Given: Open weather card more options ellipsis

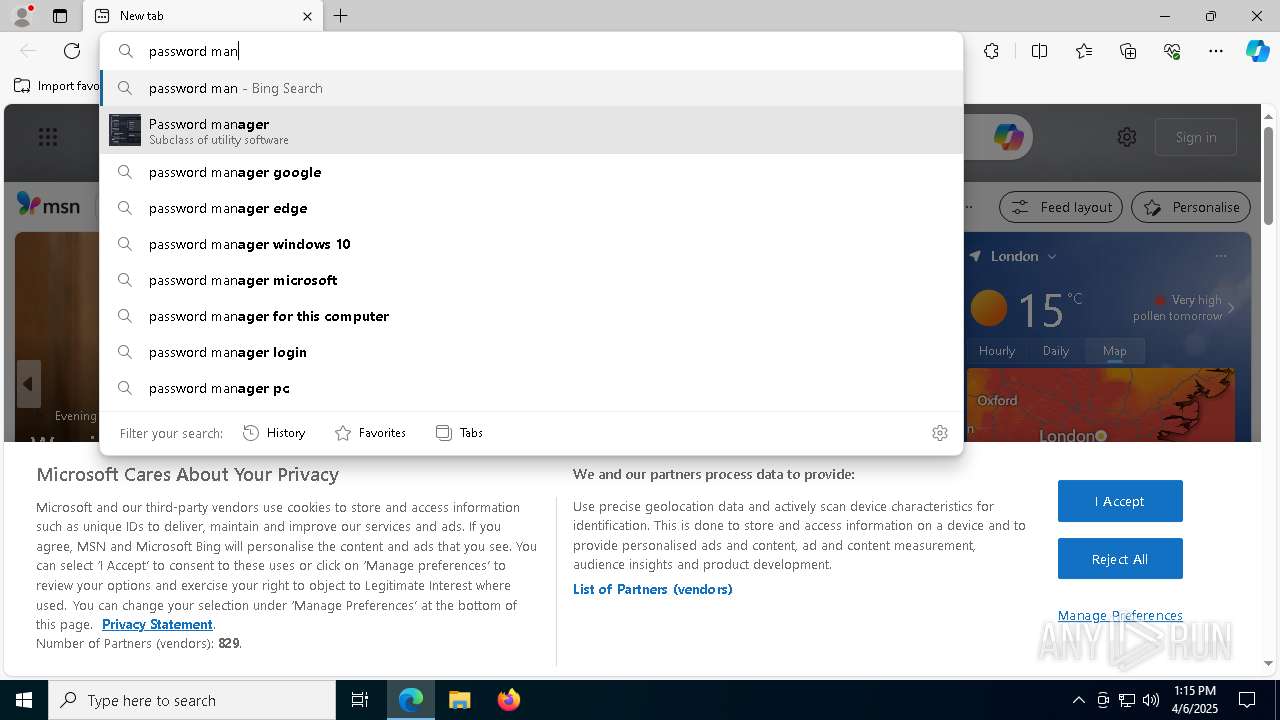Looking at the screenshot, I should [x=1221, y=256].
